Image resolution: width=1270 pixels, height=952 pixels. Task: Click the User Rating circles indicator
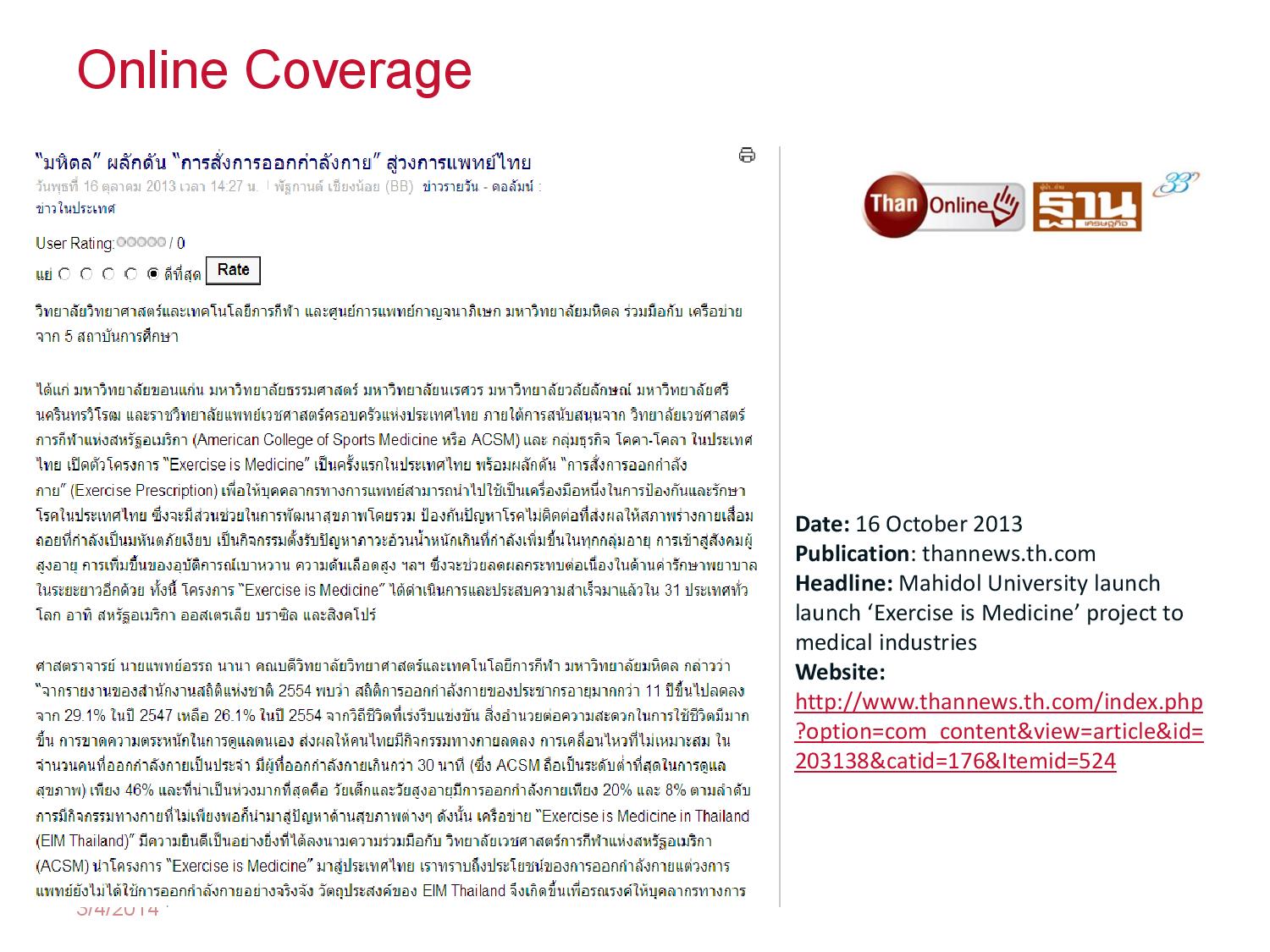[141, 242]
